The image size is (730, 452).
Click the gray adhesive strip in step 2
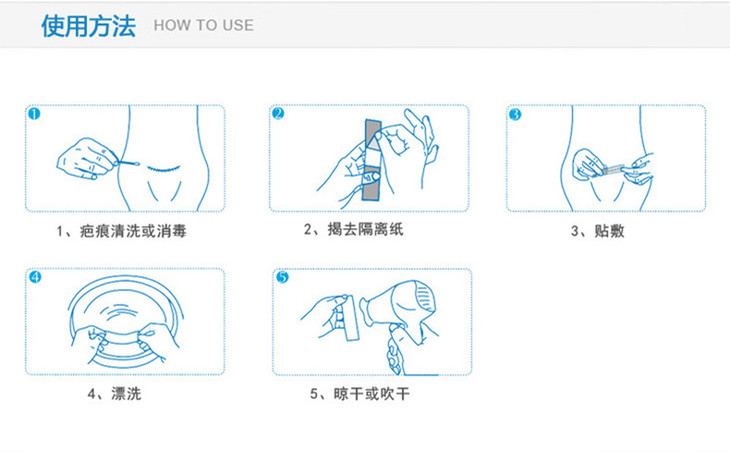click(x=372, y=160)
